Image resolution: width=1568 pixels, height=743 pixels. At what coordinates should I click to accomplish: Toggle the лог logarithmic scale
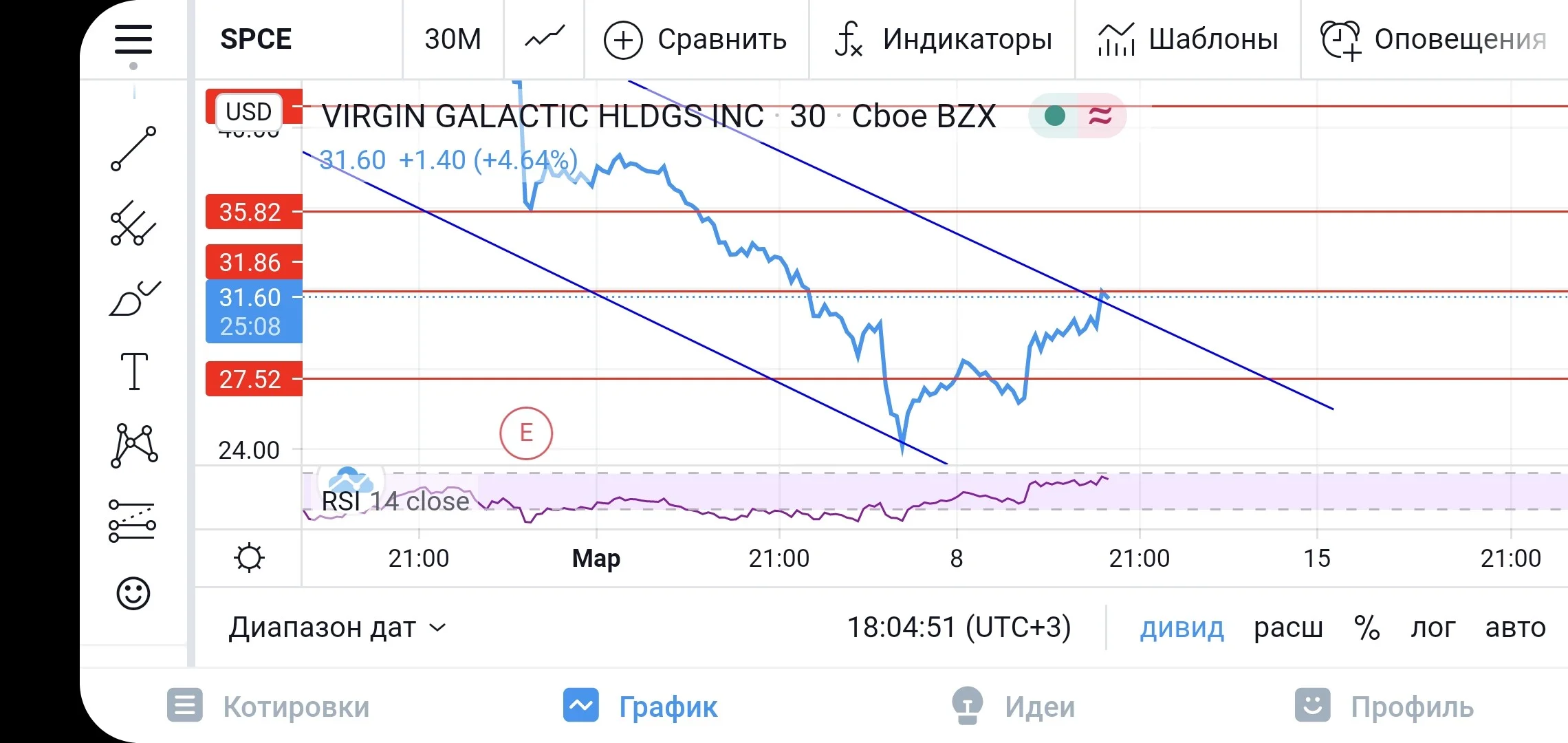(1433, 627)
